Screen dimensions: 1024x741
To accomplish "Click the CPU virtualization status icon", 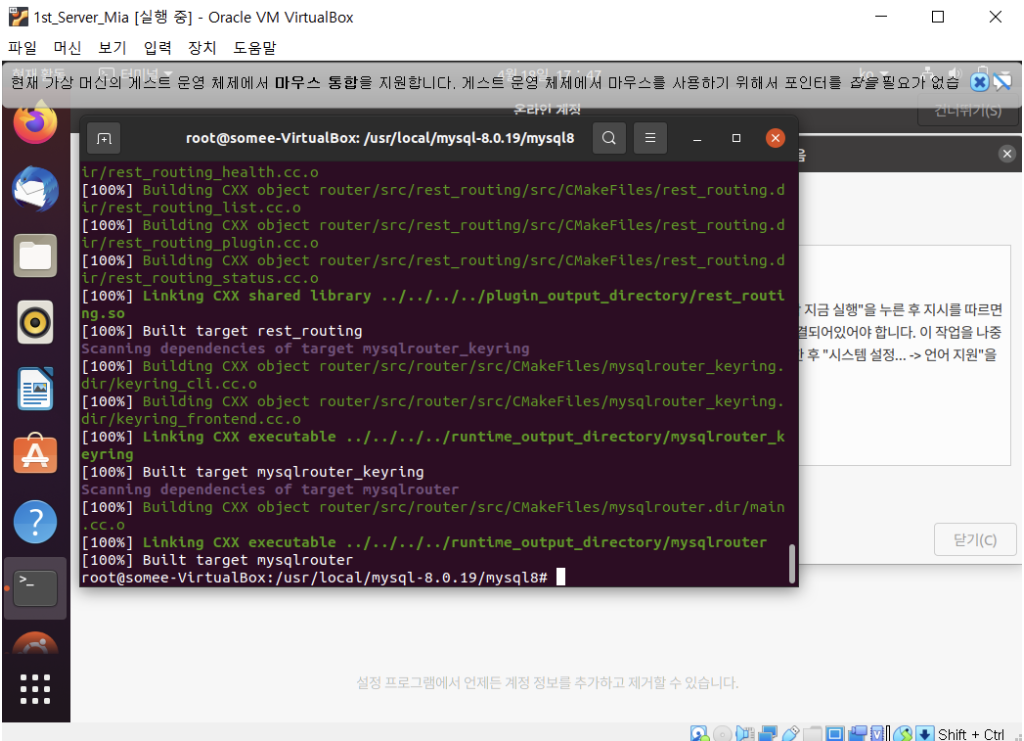I will [x=878, y=734].
